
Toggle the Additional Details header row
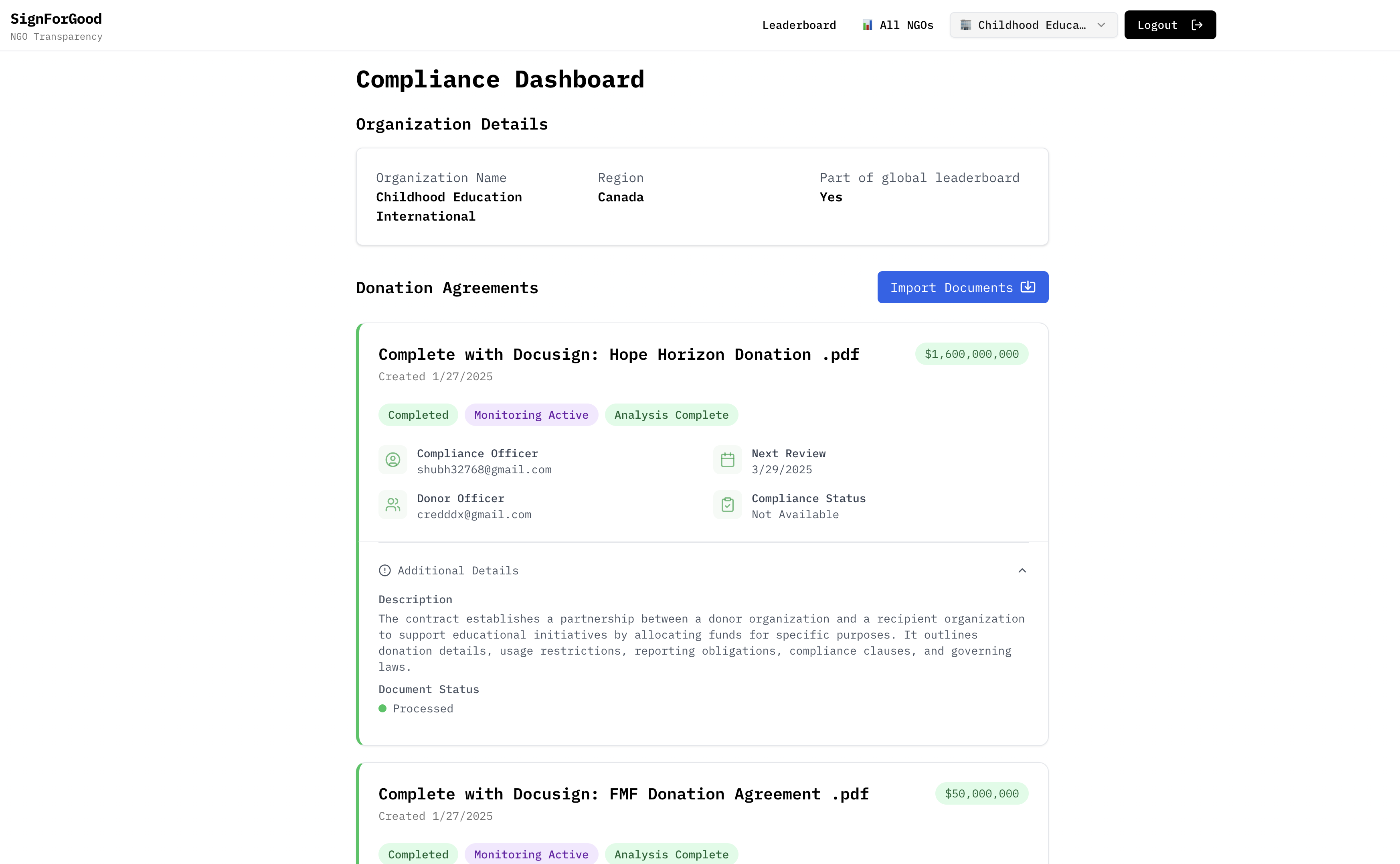click(702, 570)
